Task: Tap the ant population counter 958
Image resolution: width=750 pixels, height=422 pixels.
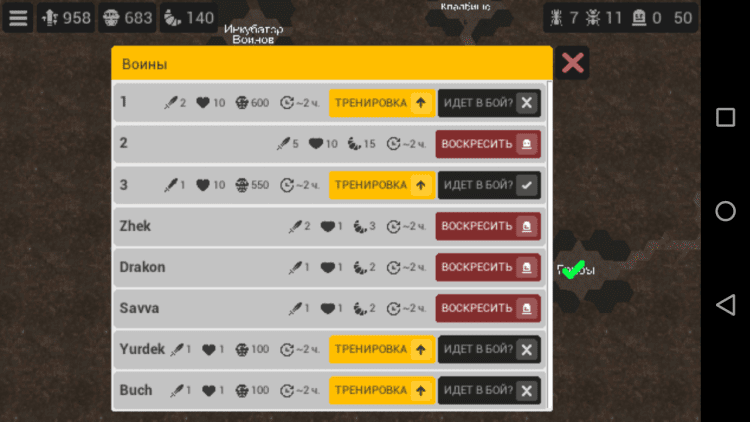Action: [x=66, y=18]
